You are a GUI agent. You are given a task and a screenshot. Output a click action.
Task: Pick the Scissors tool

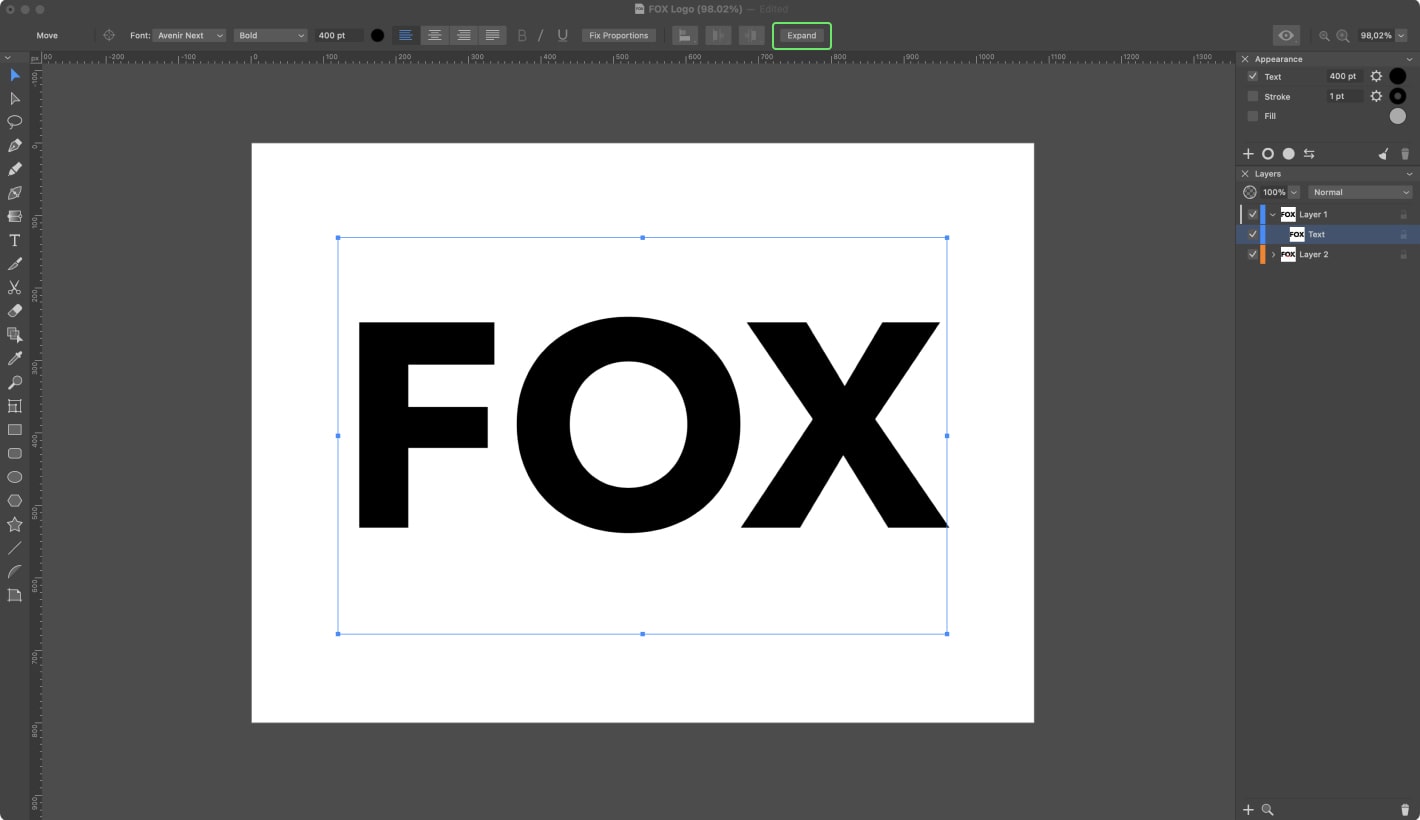pos(15,287)
